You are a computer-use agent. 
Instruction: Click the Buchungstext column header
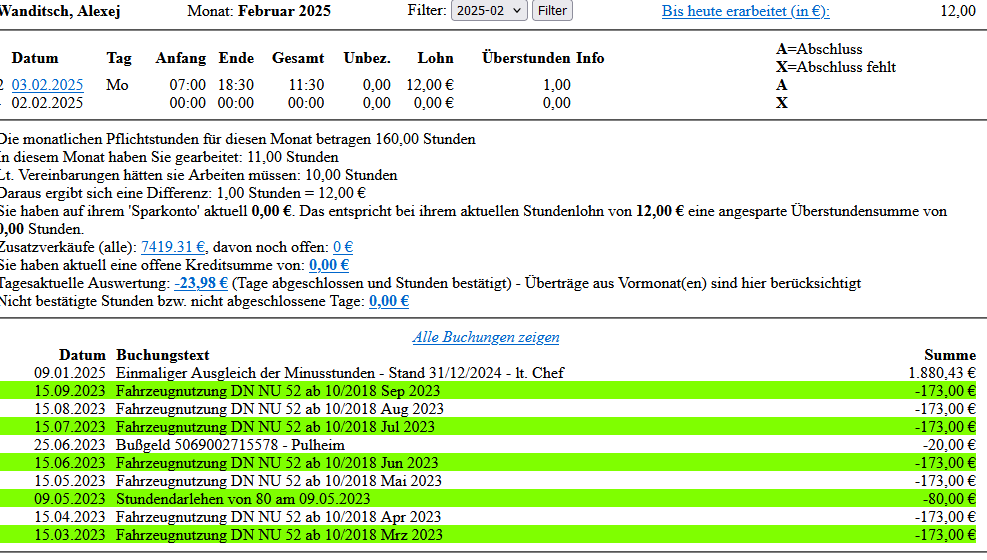pyautogui.click(x=162, y=355)
